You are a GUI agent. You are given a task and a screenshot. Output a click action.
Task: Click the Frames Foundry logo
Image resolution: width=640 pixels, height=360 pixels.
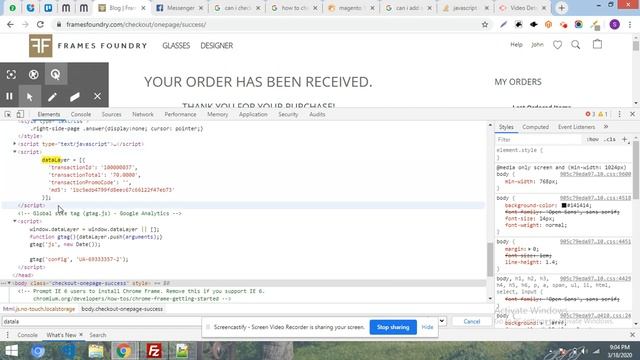click(40, 45)
